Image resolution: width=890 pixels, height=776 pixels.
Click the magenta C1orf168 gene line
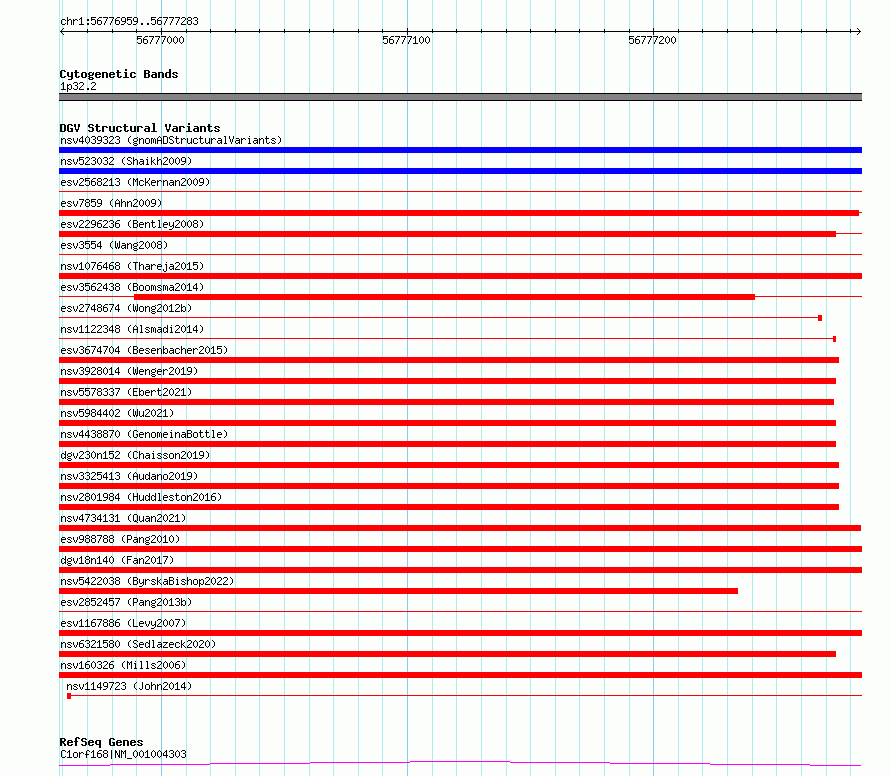[460, 764]
